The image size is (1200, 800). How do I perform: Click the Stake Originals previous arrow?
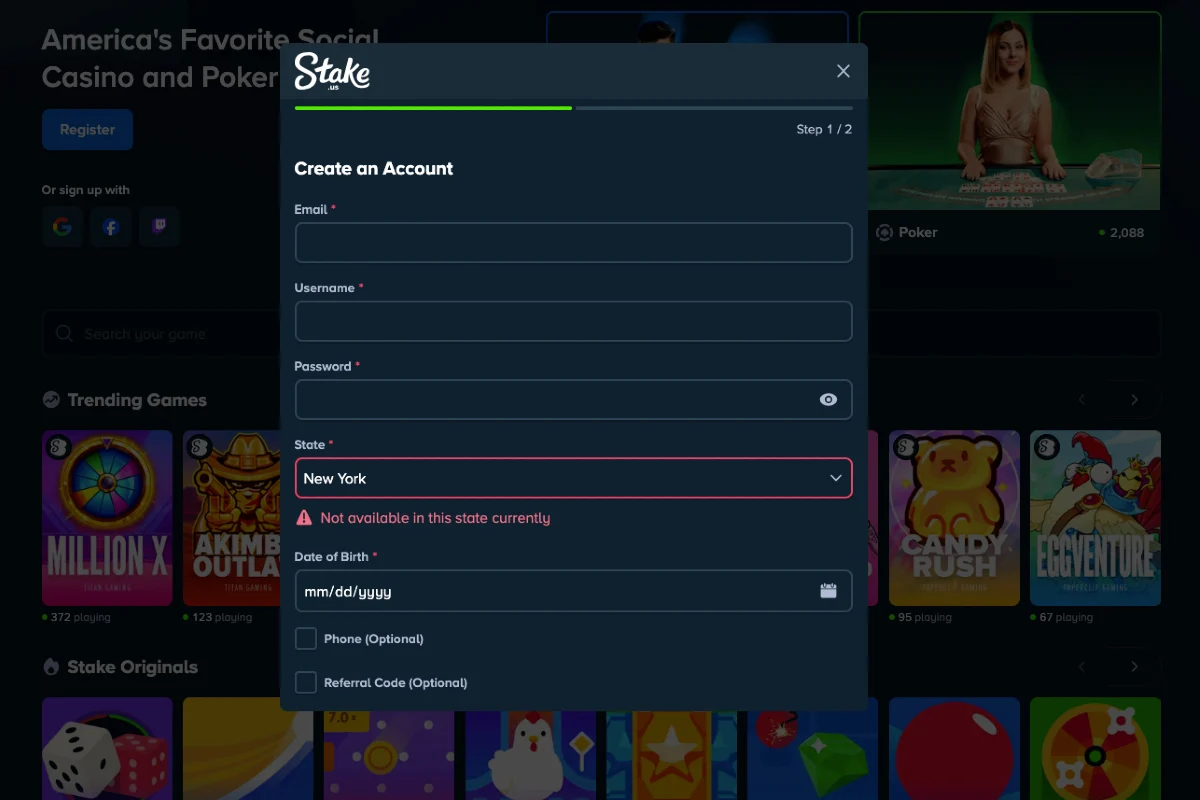pos(1082,667)
